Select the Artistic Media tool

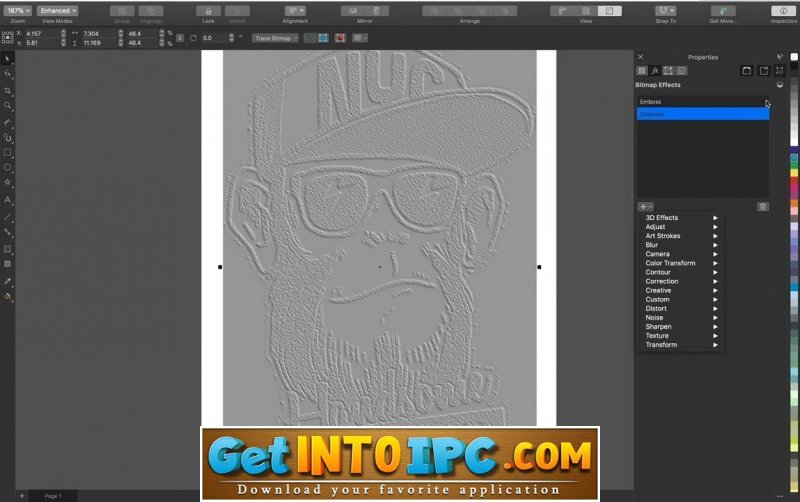(7, 138)
